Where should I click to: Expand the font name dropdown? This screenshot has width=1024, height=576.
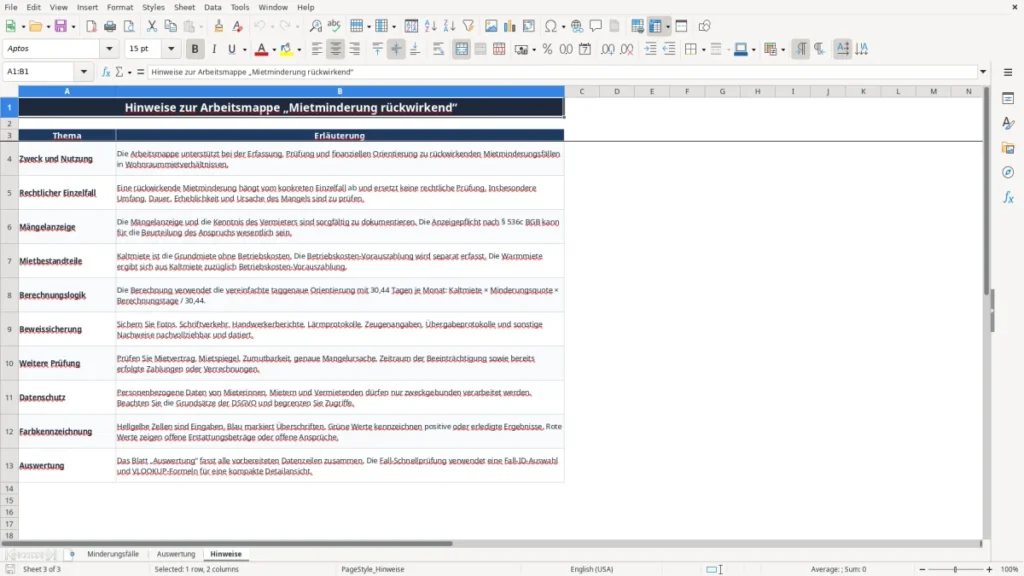(x=109, y=49)
